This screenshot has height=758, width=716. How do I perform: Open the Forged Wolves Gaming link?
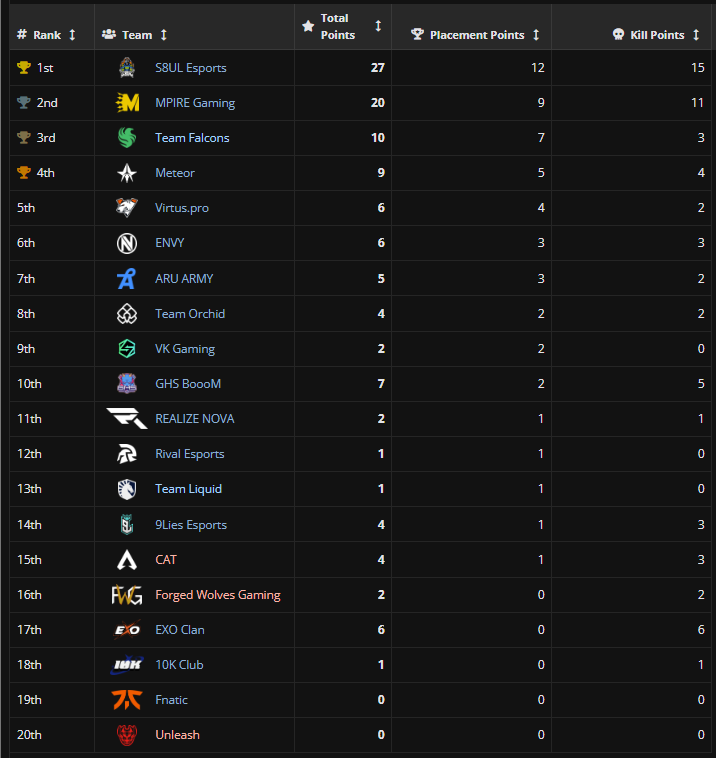click(x=218, y=595)
